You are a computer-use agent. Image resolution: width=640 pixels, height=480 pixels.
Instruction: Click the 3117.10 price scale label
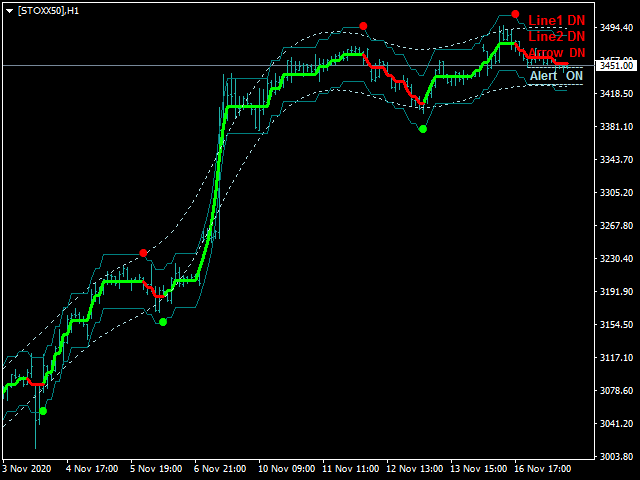616,358
